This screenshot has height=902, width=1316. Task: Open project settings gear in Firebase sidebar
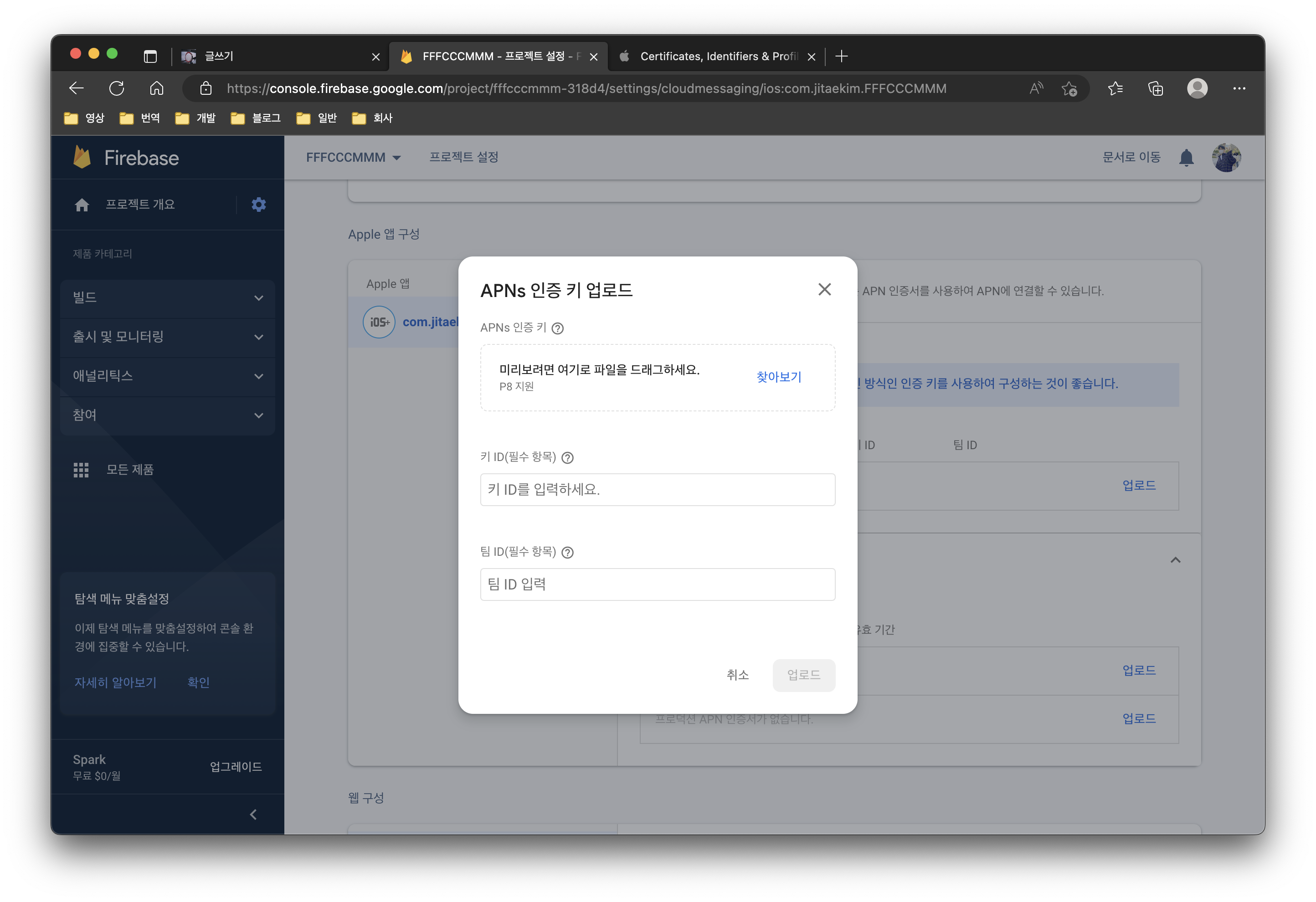pyautogui.click(x=259, y=205)
